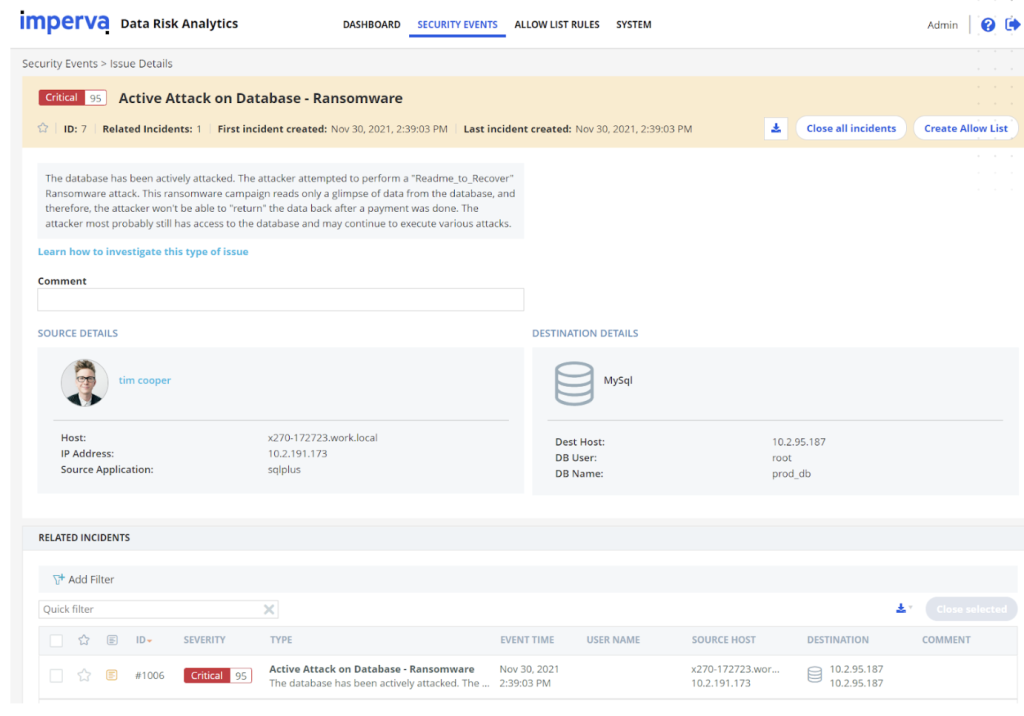This screenshot has width=1024, height=716.
Task: Open the SYSTEM tab
Action: click(x=633, y=25)
